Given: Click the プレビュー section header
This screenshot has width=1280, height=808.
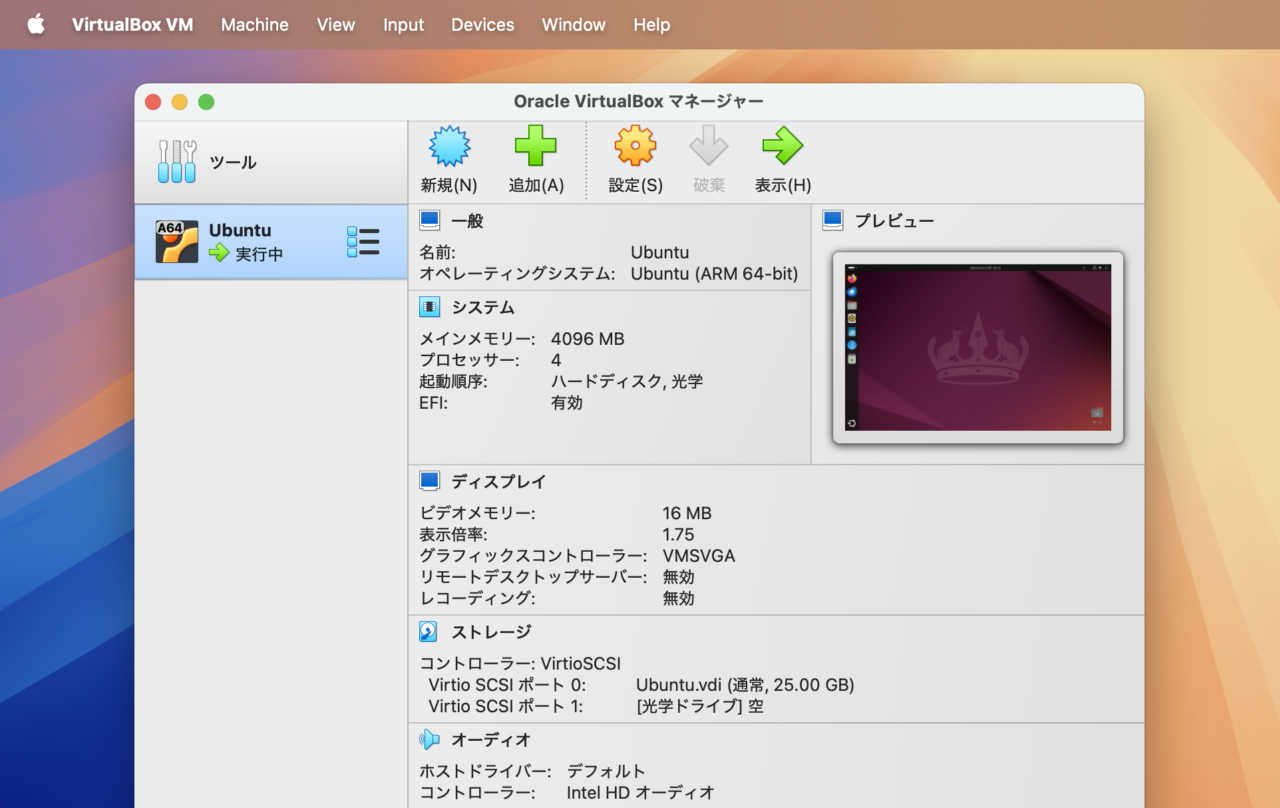Looking at the screenshot, I should tap(894, 221).
